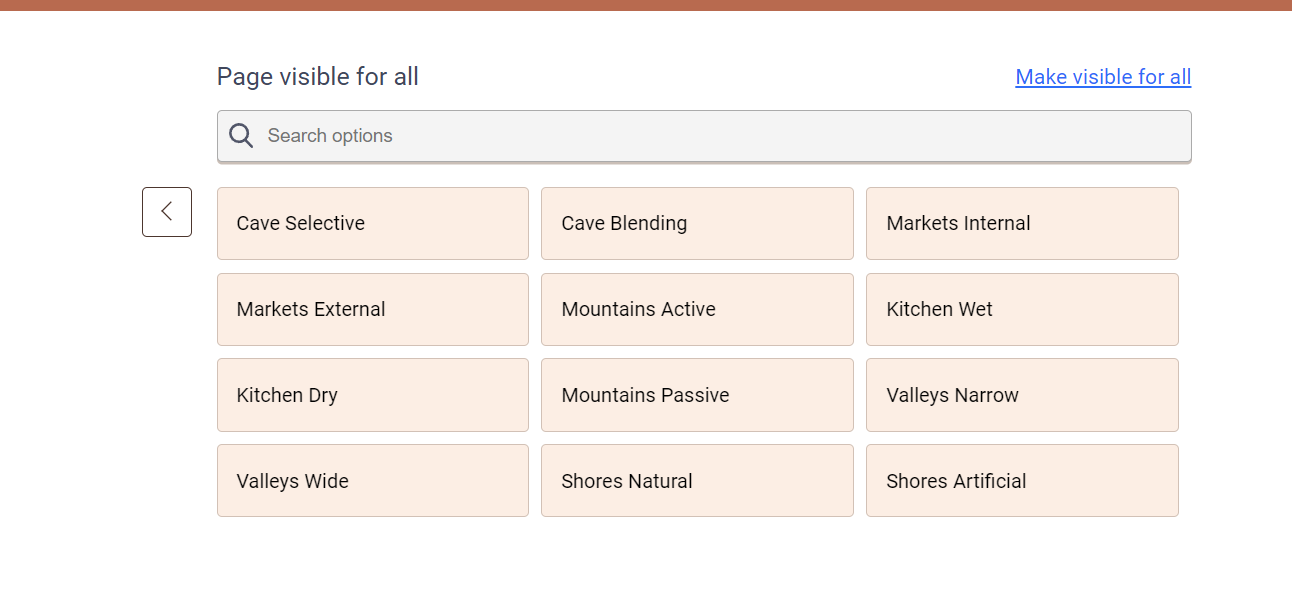Screen dimensions: 1292x606
Task: Choose the Mountains Active tile
Action: [697, 309]
